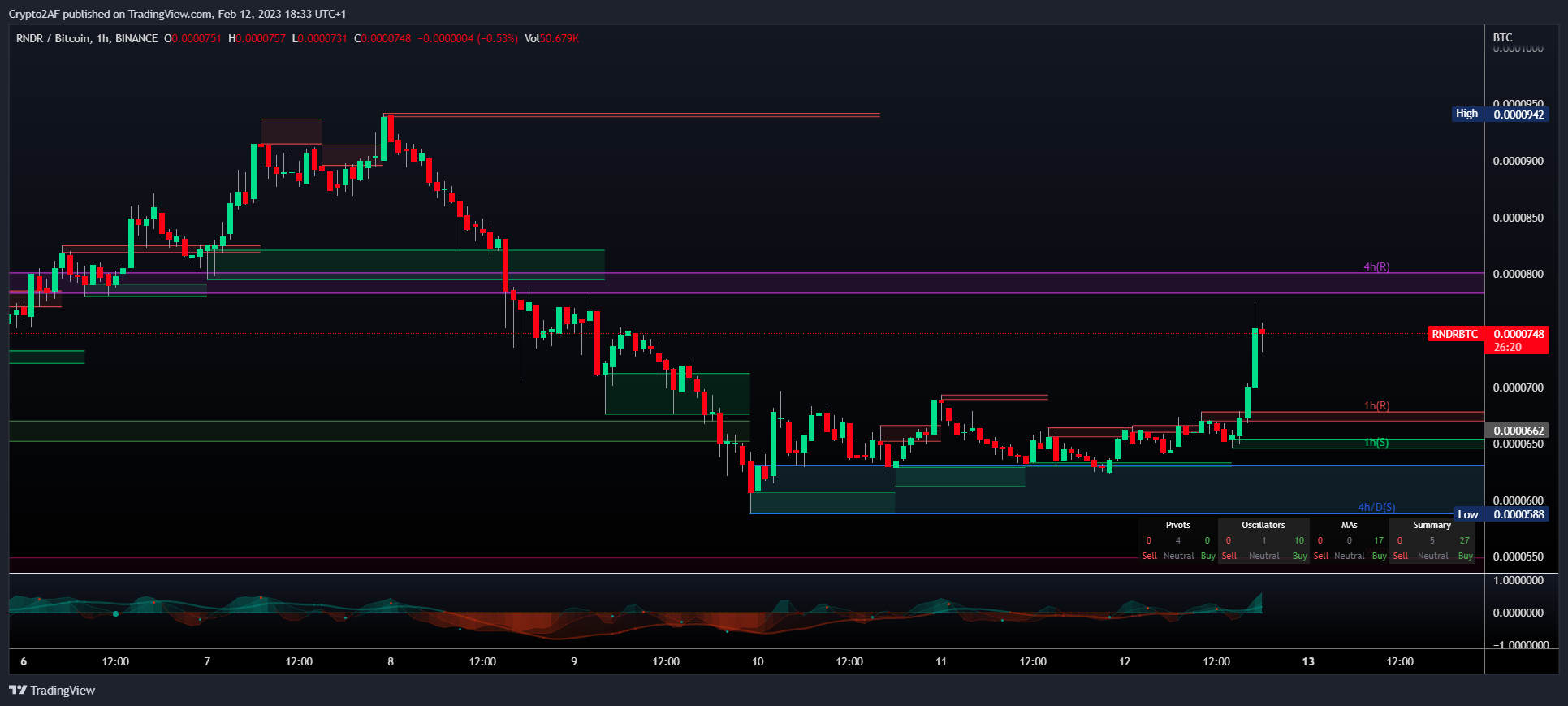Viewport: 1568px width, 706px height.
Task: Click the candle countdown 26:20
Action: (1508, 347)
